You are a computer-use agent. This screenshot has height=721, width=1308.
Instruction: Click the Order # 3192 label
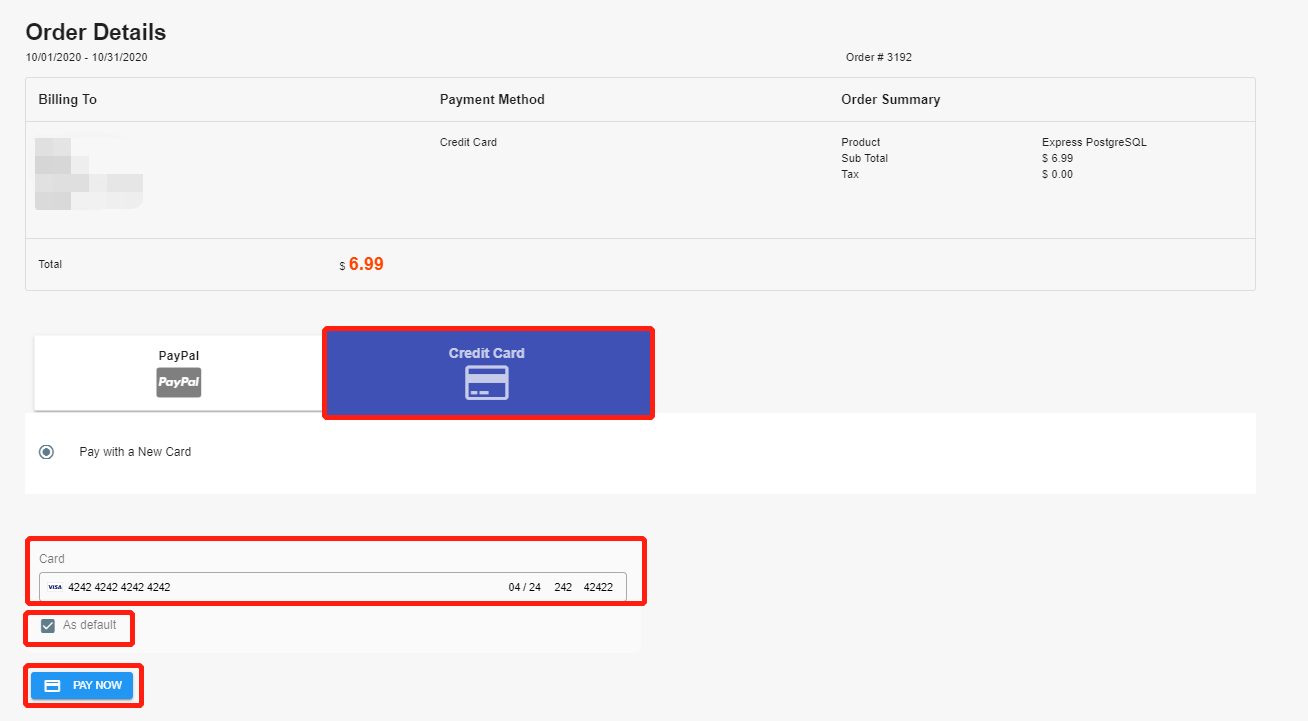(877, 57)
